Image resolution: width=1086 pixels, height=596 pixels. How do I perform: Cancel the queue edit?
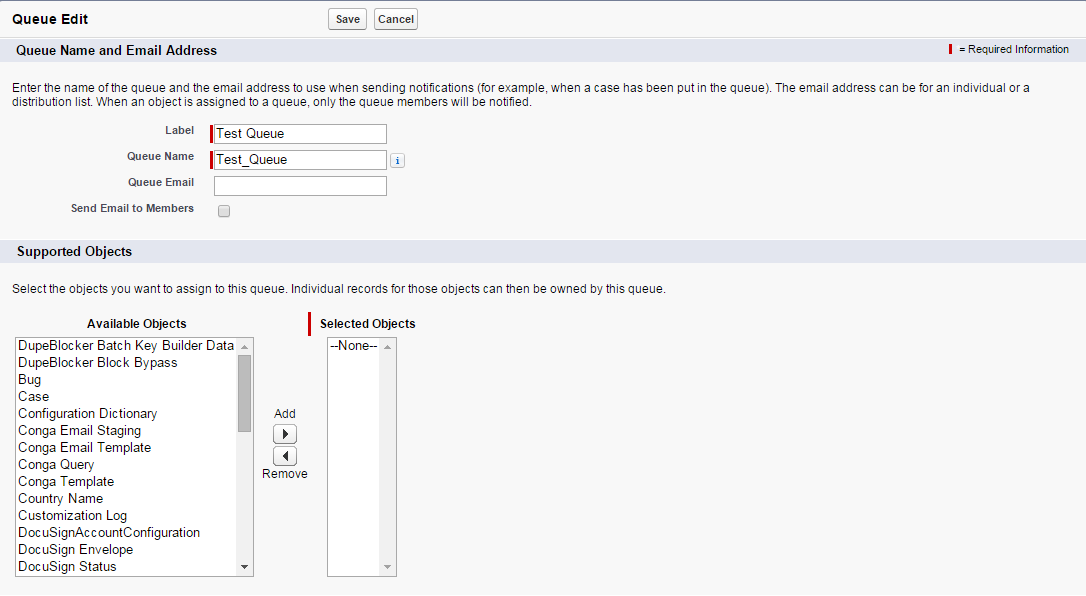[396, 19]
